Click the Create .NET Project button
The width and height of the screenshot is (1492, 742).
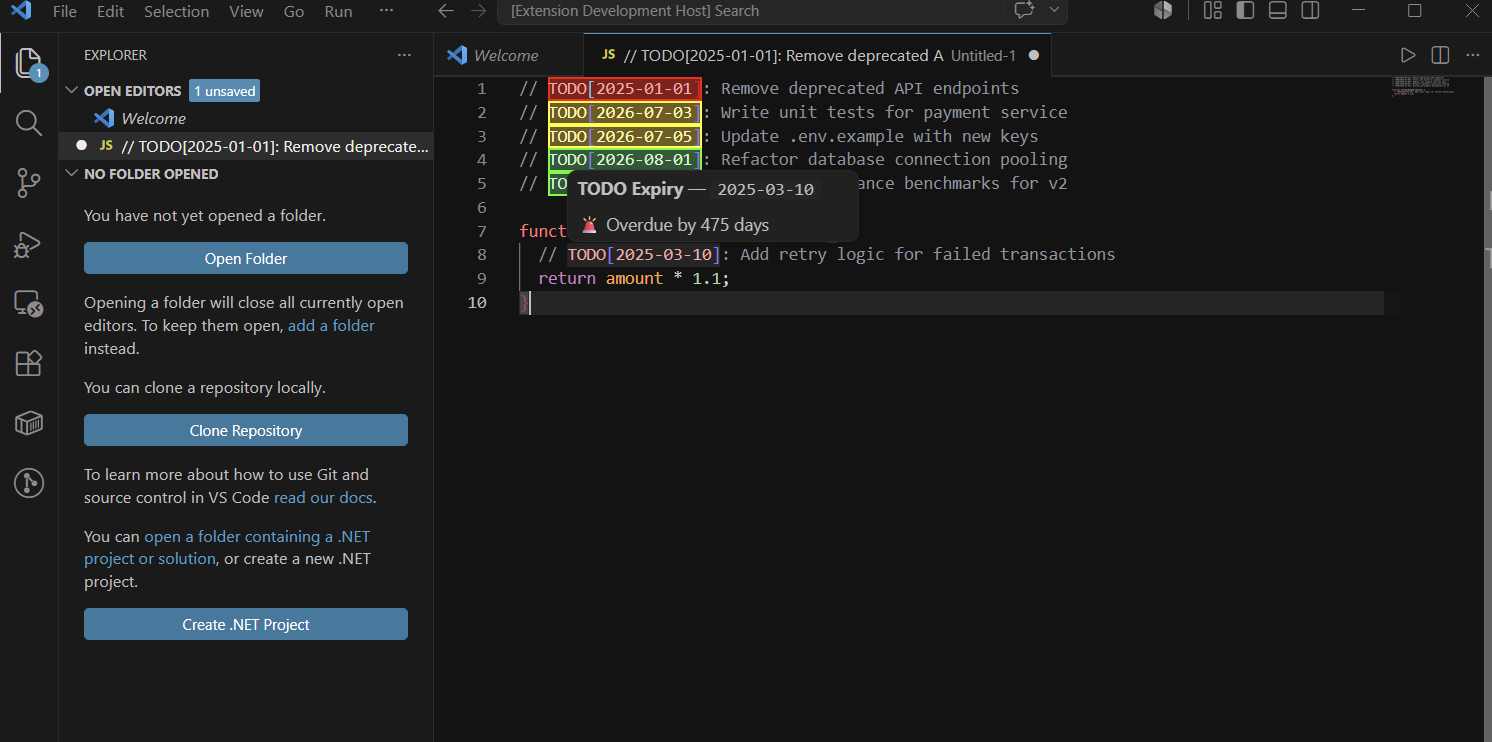coord(246,624)
